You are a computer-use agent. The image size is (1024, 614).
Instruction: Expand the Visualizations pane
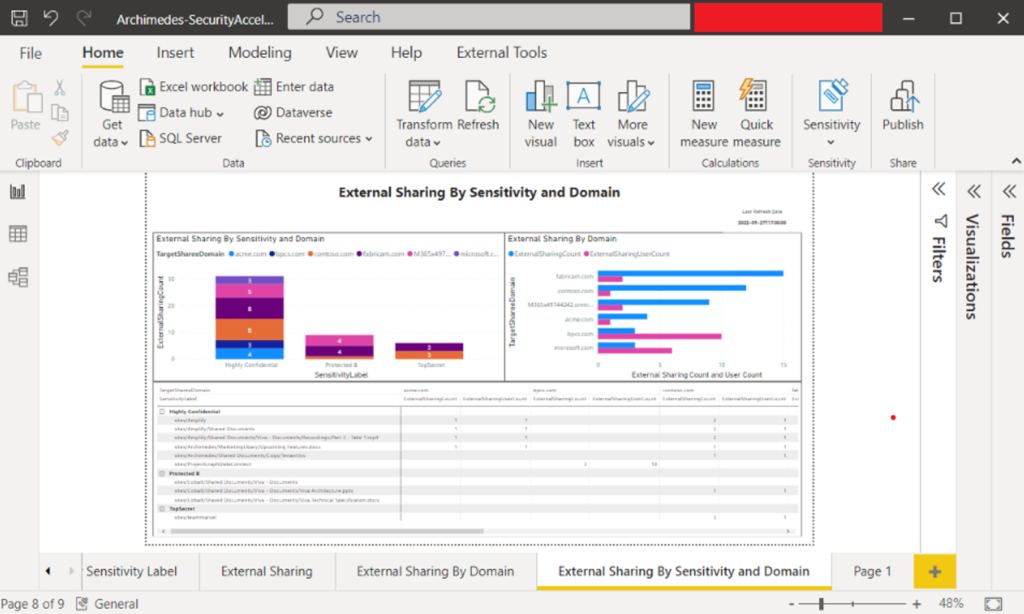(x=974, y=191)
